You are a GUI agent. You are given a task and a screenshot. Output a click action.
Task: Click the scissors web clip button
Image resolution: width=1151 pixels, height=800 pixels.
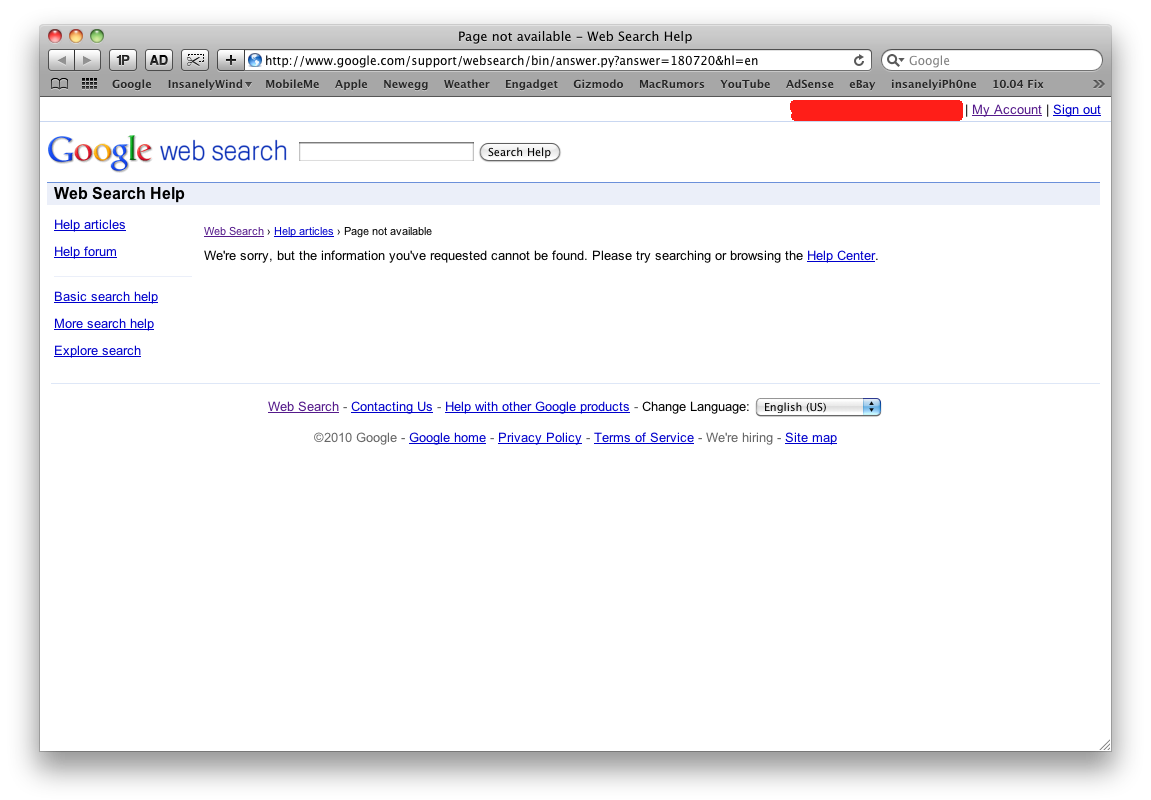195,60
